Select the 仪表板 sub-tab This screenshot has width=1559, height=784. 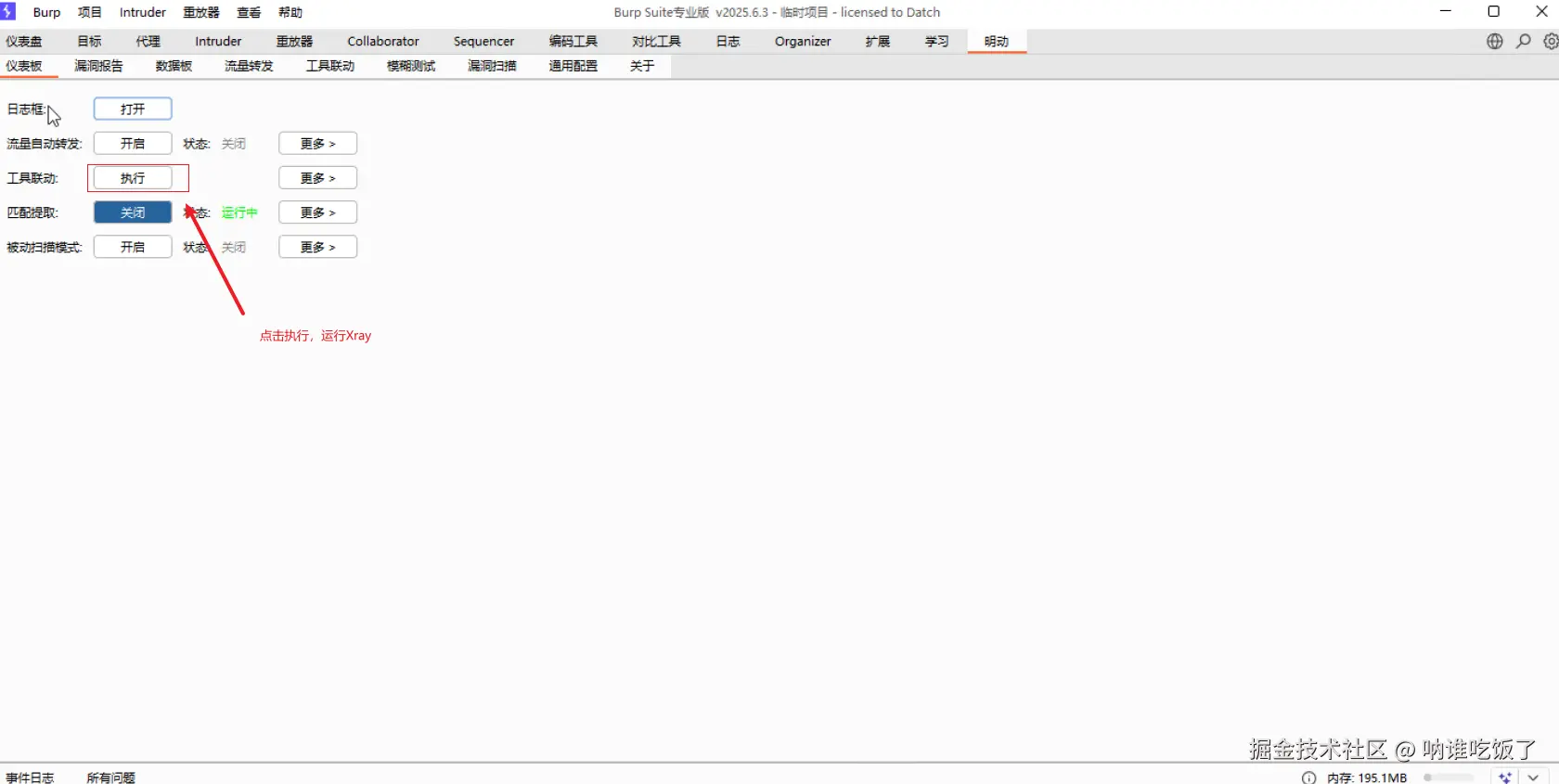click(24, 66)
